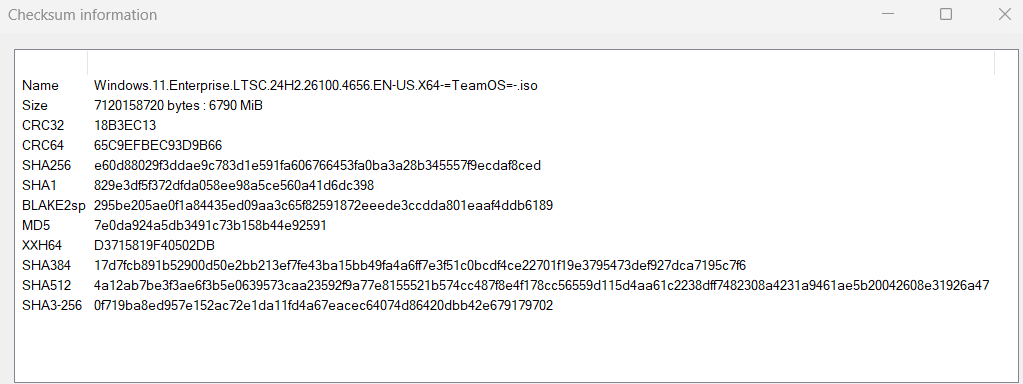Click the BLAKE2sp hash value
Image resolution: width=1023 pixels, height=384 pixels.
324,205
